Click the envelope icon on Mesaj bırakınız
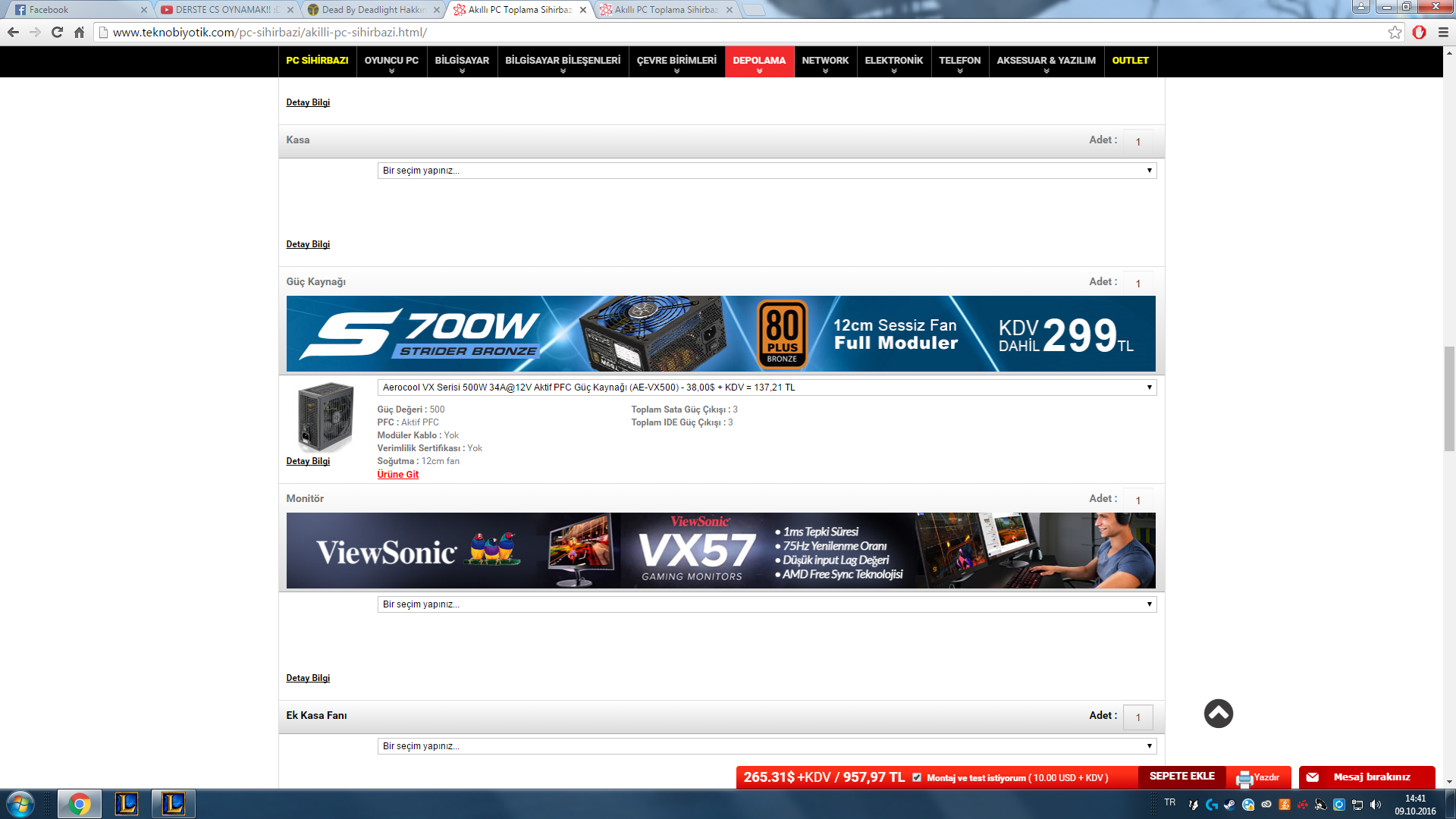This screenshot has height=819, width=1456. 1313,777
